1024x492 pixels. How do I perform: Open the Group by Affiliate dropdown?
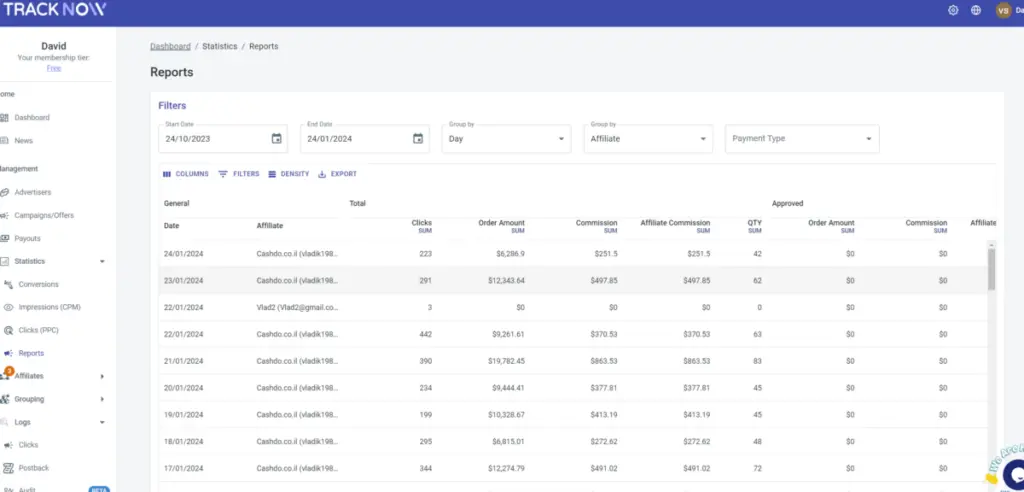pos(647,138)
